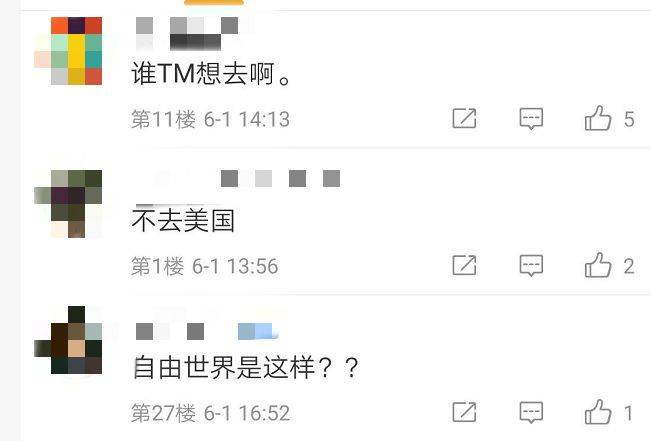Screen dimensions: 651x441
Task: Like the 不去美国 comment
Action: [598, 265]
